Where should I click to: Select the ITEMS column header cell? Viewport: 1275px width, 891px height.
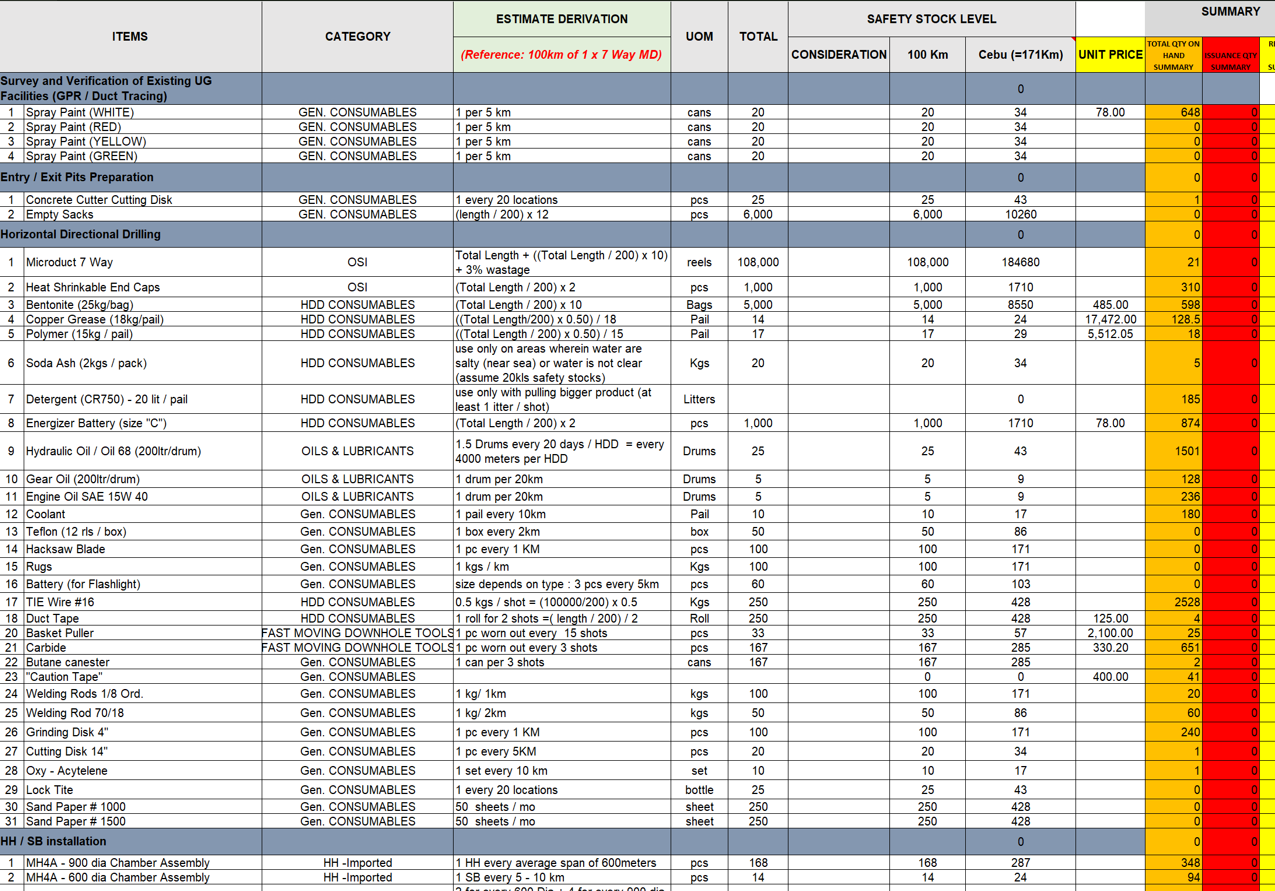pos(128,36)
